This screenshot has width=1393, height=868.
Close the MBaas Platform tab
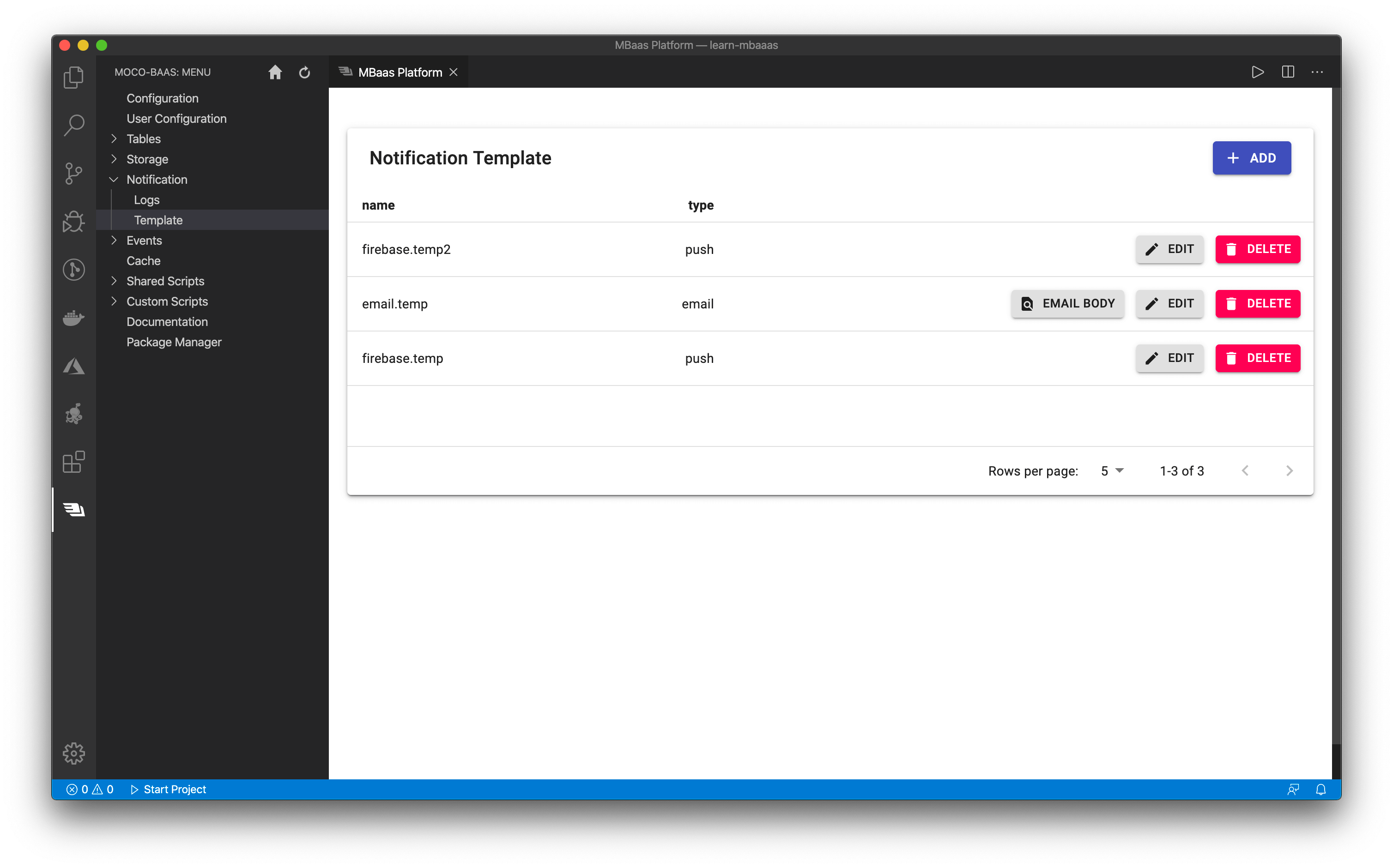click(x=454, y=72)
